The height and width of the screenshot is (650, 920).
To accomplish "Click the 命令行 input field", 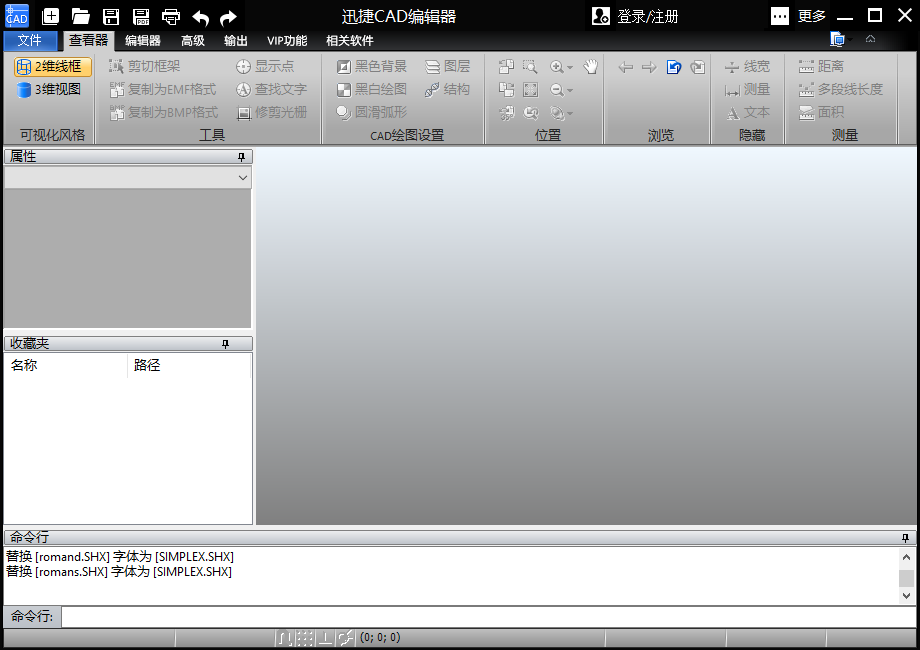I will click(x=488, y=617).
